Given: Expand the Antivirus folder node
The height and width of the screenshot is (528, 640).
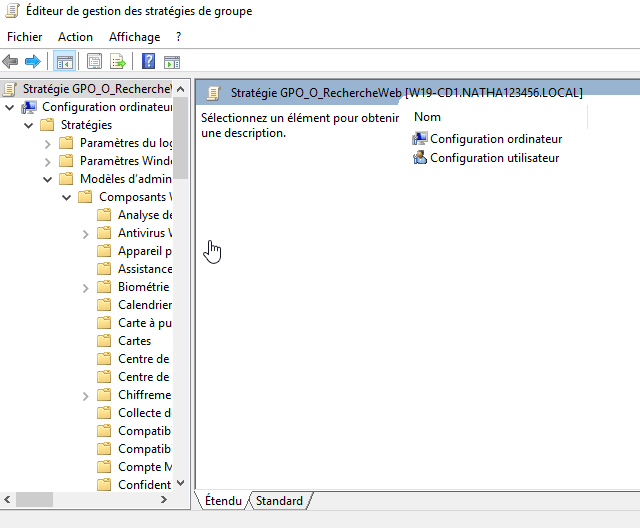Looking at the screenshot, I should [x=85, y=234].
